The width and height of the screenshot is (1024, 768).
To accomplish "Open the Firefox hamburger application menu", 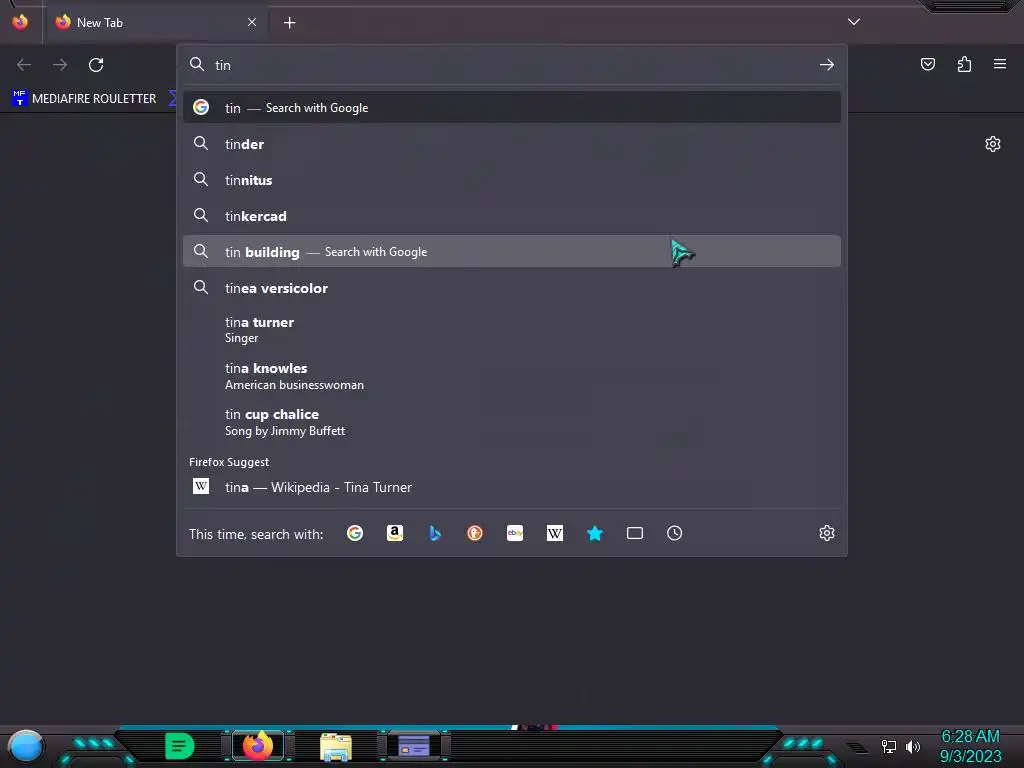I will (x=1000, y=64).
